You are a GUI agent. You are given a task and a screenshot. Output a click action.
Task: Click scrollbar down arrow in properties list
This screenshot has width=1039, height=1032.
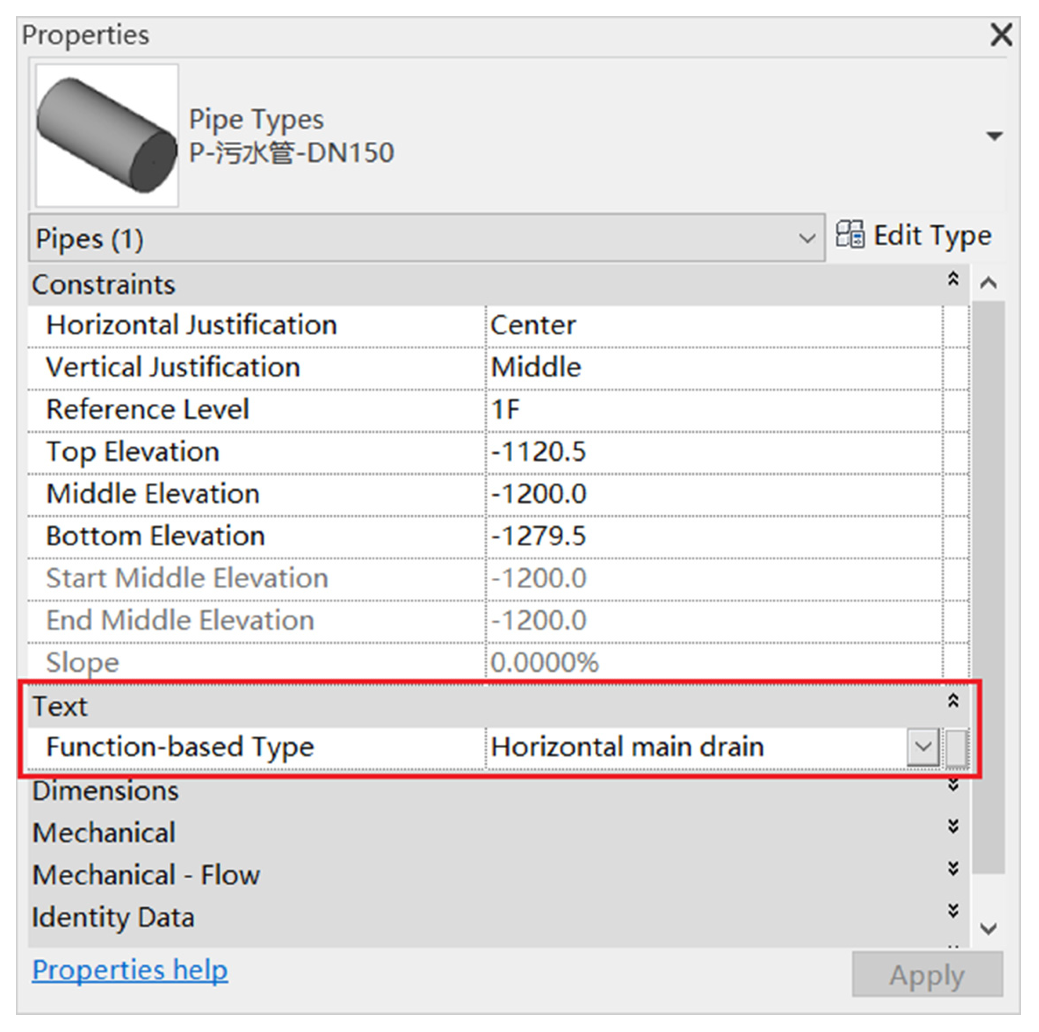tap(989, 929)
